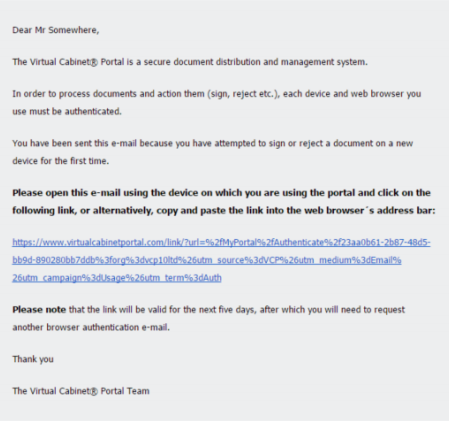This screenshot has width=449, height=421.
Task: Click the bold words Please note
Action: pos(39,309)
